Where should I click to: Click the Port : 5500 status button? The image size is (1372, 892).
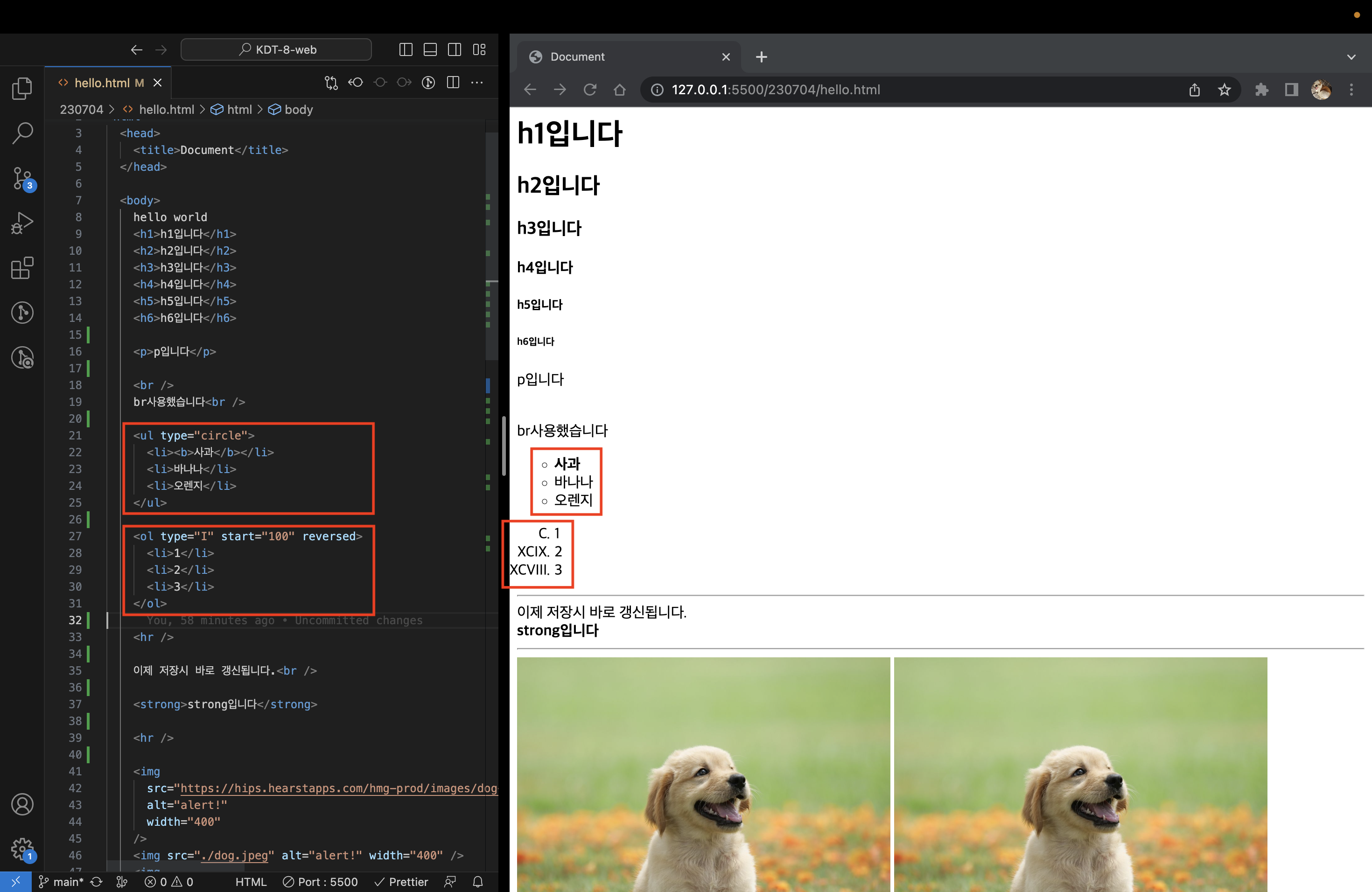point(320,882)
